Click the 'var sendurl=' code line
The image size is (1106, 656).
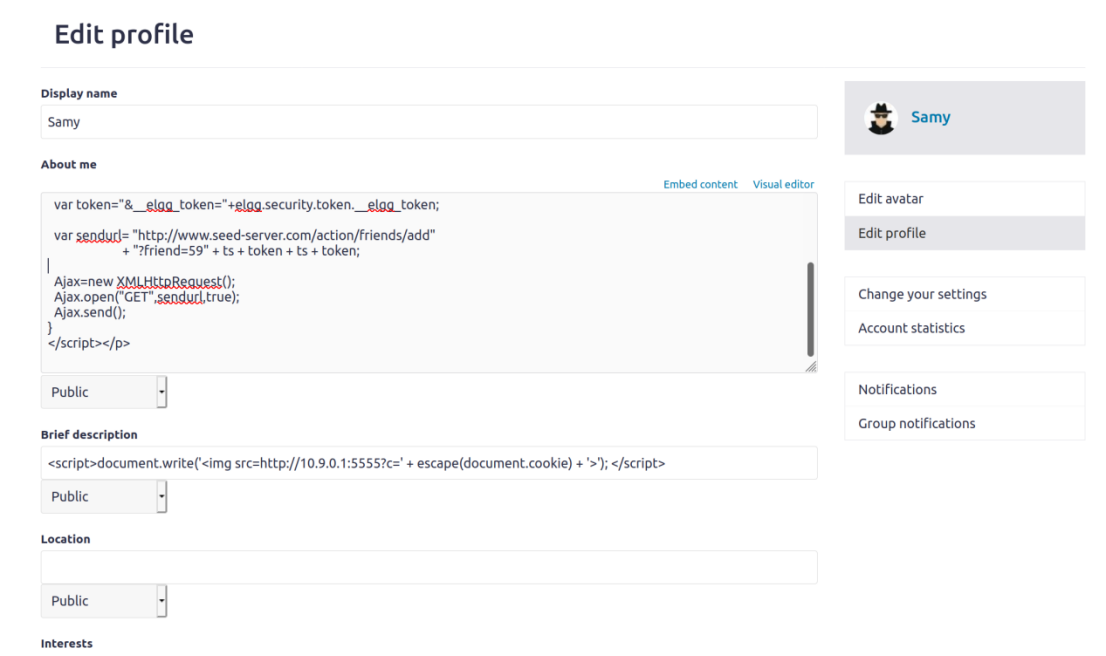[244, 236]
